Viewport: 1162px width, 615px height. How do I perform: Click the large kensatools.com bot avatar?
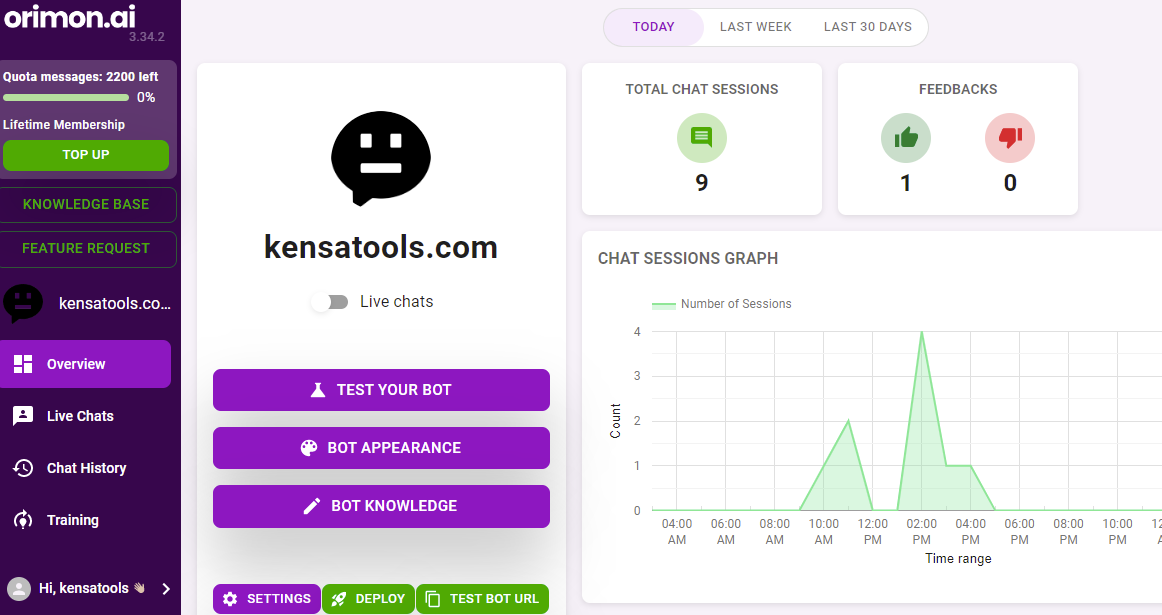(381, 158)
